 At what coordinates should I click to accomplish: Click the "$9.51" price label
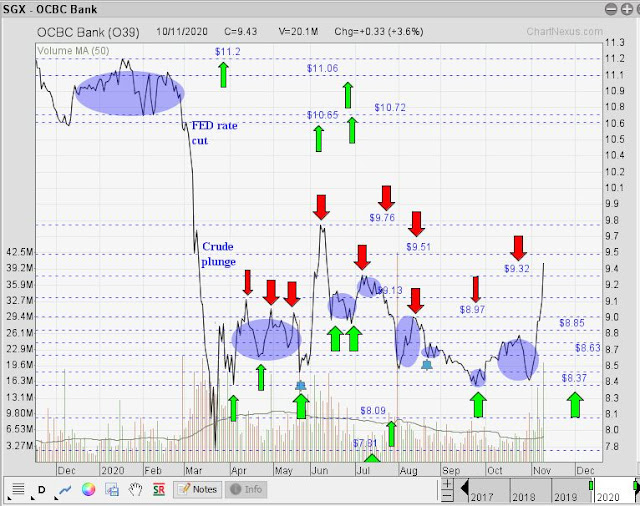point(418,247)
